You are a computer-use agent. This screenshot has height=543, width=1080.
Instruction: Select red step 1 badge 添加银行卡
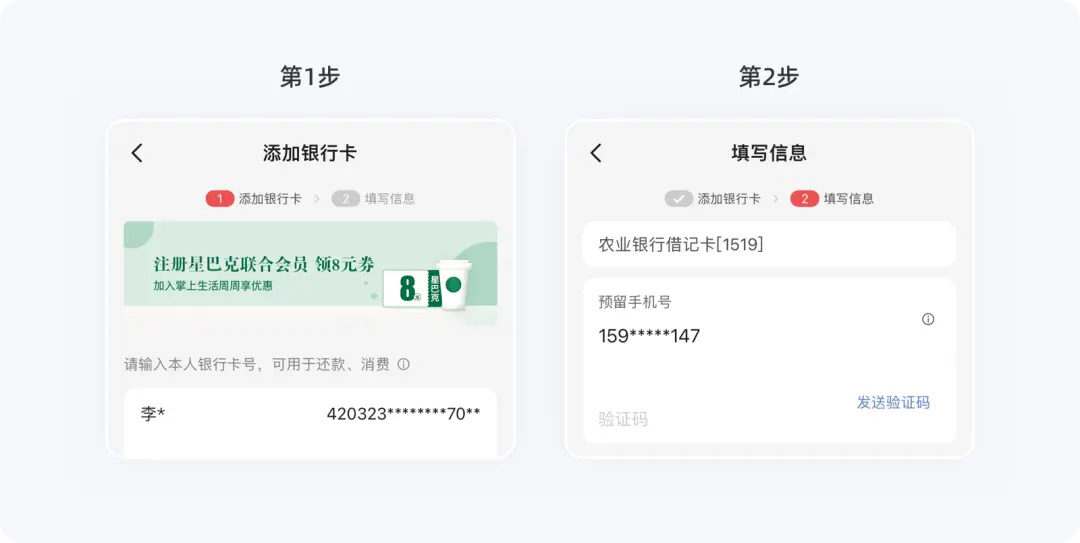(x=220, y=199)
